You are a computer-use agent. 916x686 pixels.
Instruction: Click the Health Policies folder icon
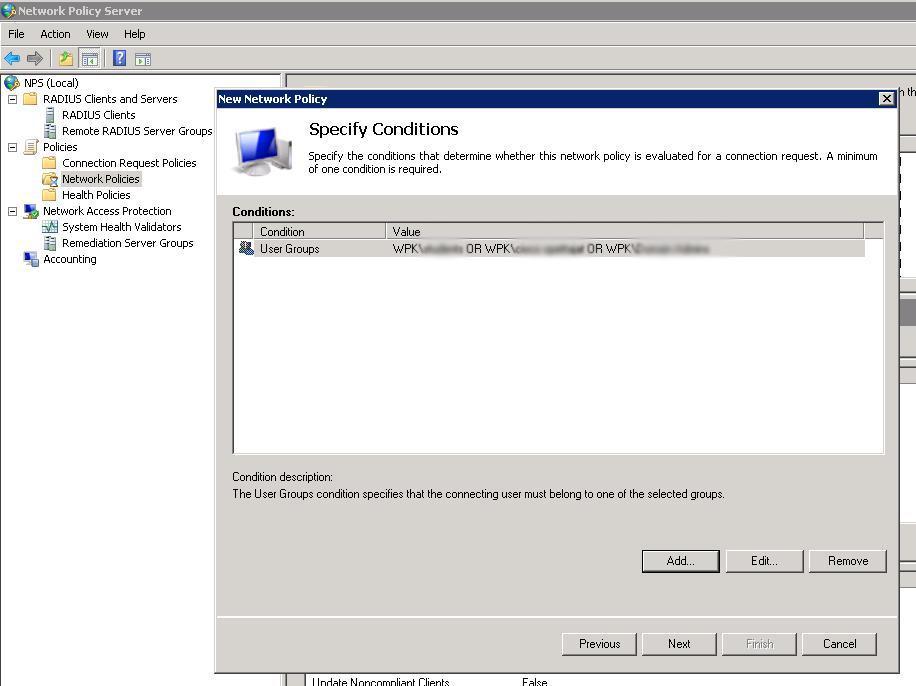(x=50, y=195)
